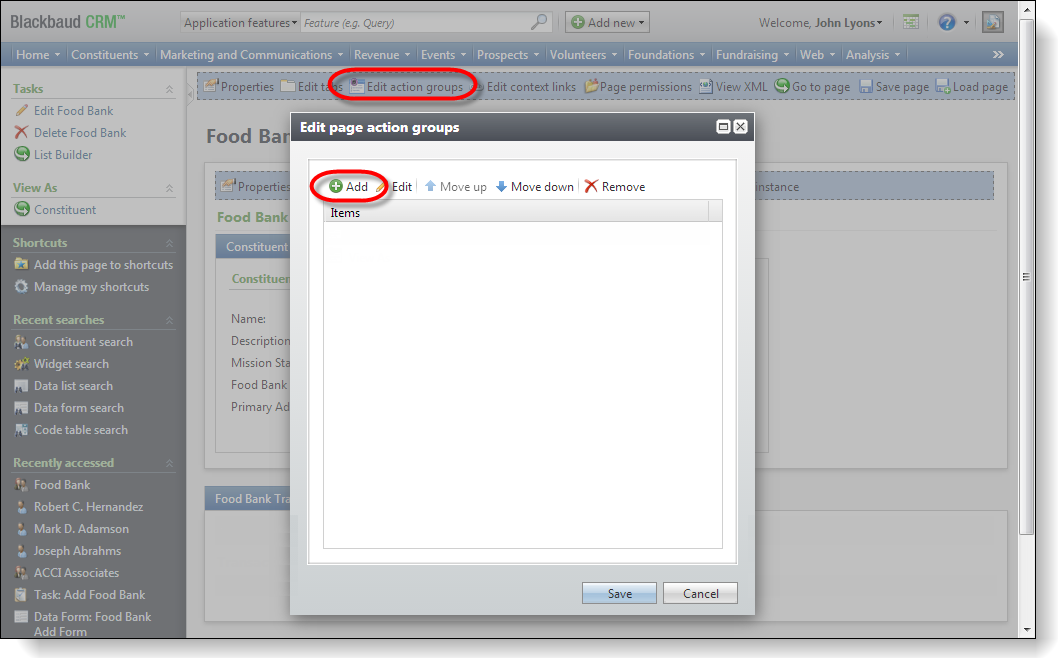
Task: Click the Save page disk icon
Action: point(865,87)
